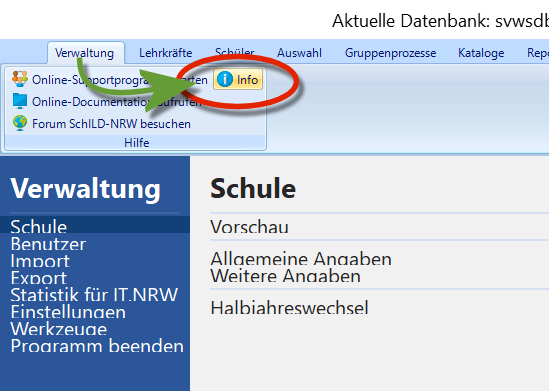This screenshot has width=549, height=391.
Task: Choose Import in the sidebar
Action: (x=40, y=261)
